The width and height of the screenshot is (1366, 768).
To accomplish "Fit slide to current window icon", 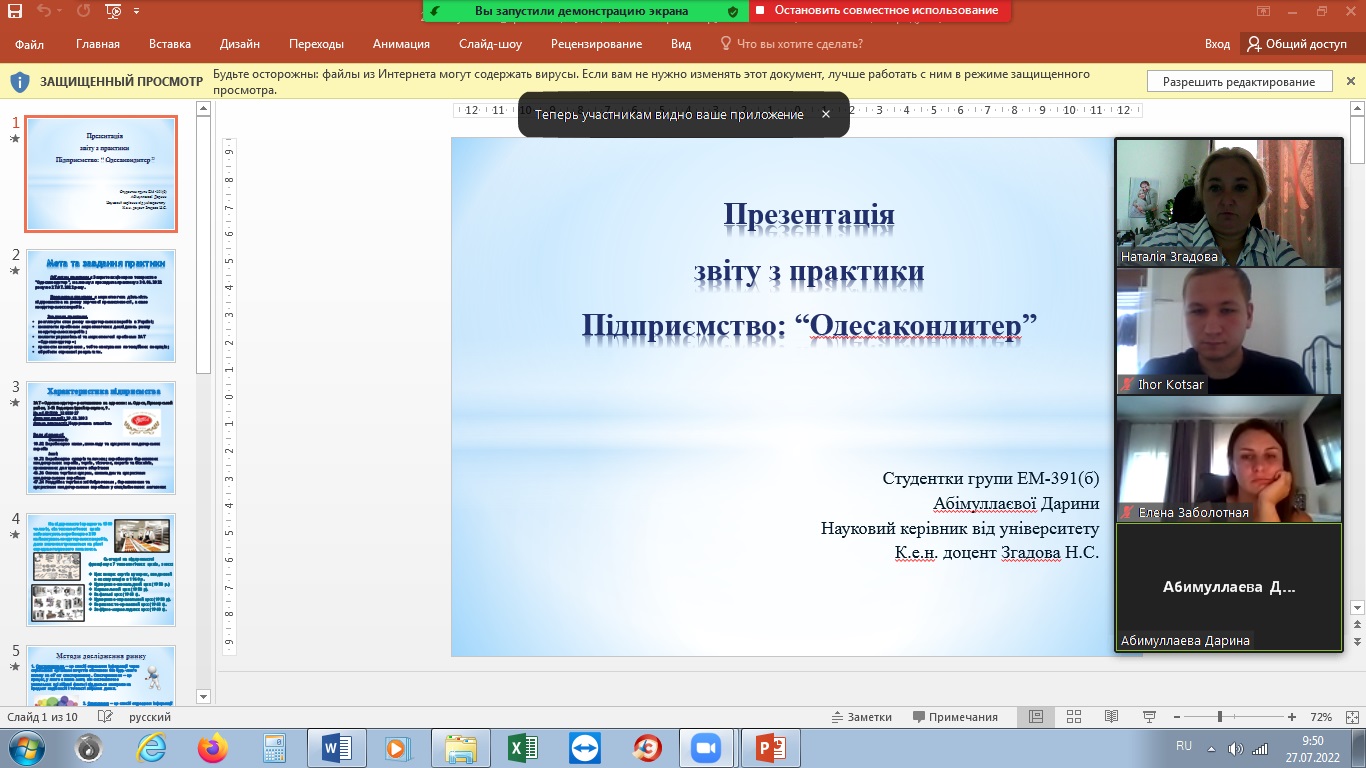I will (1351, 717).
